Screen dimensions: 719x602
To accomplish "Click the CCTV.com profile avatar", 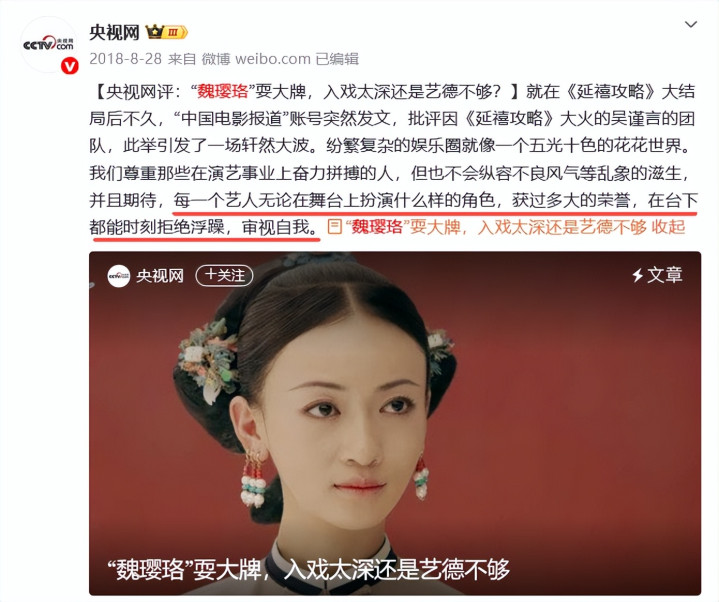I will click(x=48, y=44).
